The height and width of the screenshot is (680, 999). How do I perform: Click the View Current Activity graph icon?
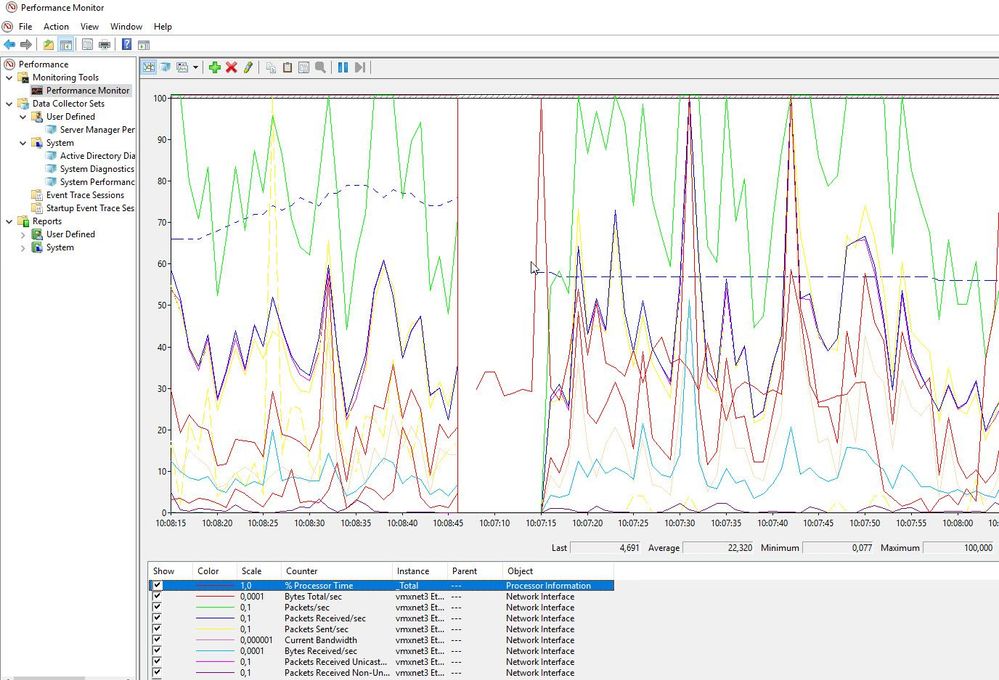[x=148, y=67]
